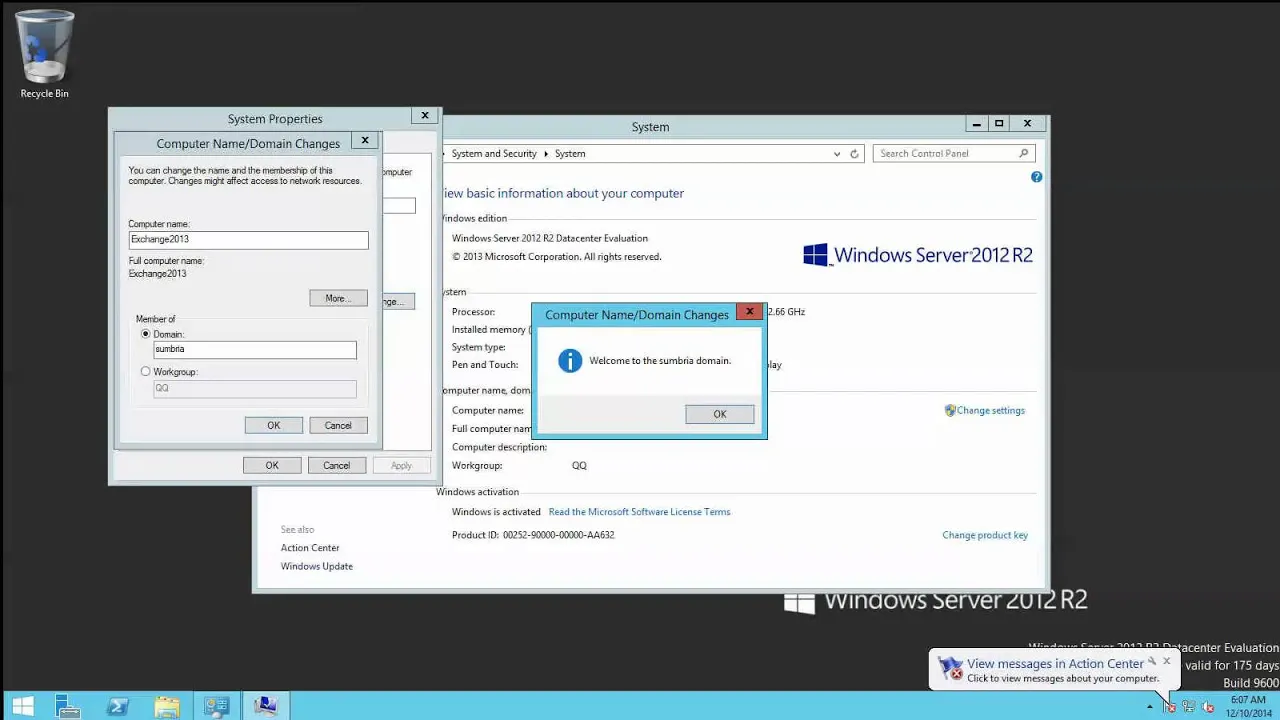This screenshot has width=1280, height=720.
Task: Click the Workgroup value QQ in System window
Action: [x=579, y=466]
